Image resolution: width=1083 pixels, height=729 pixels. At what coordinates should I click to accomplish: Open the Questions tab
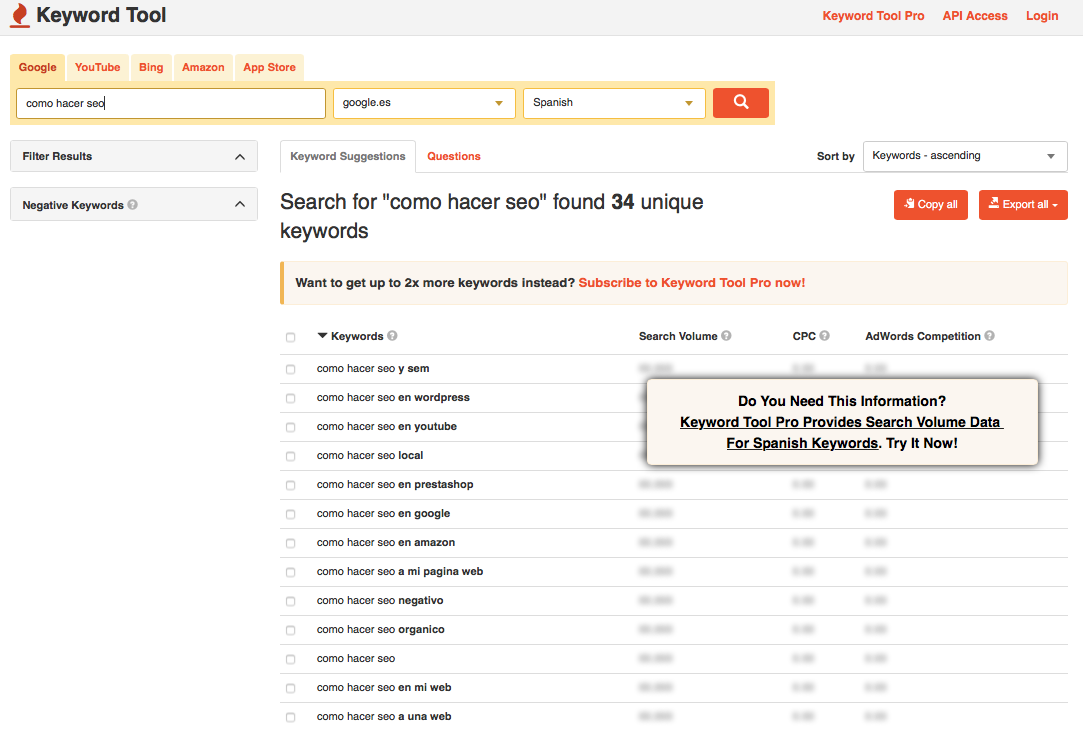coord(454,156)
